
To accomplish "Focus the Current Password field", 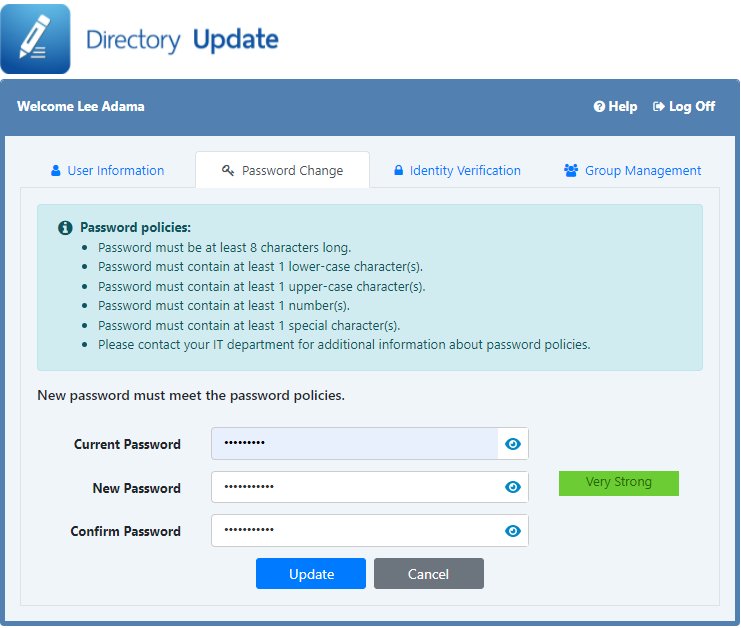I will tap(354, 444).
